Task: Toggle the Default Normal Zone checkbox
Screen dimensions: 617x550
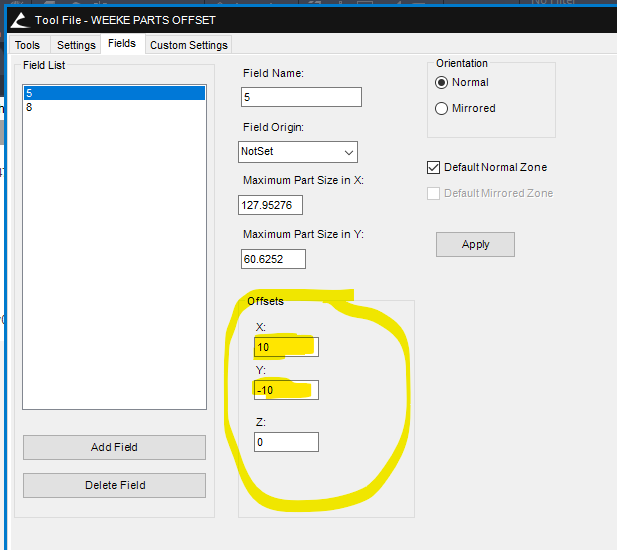Action: point(434,168)
